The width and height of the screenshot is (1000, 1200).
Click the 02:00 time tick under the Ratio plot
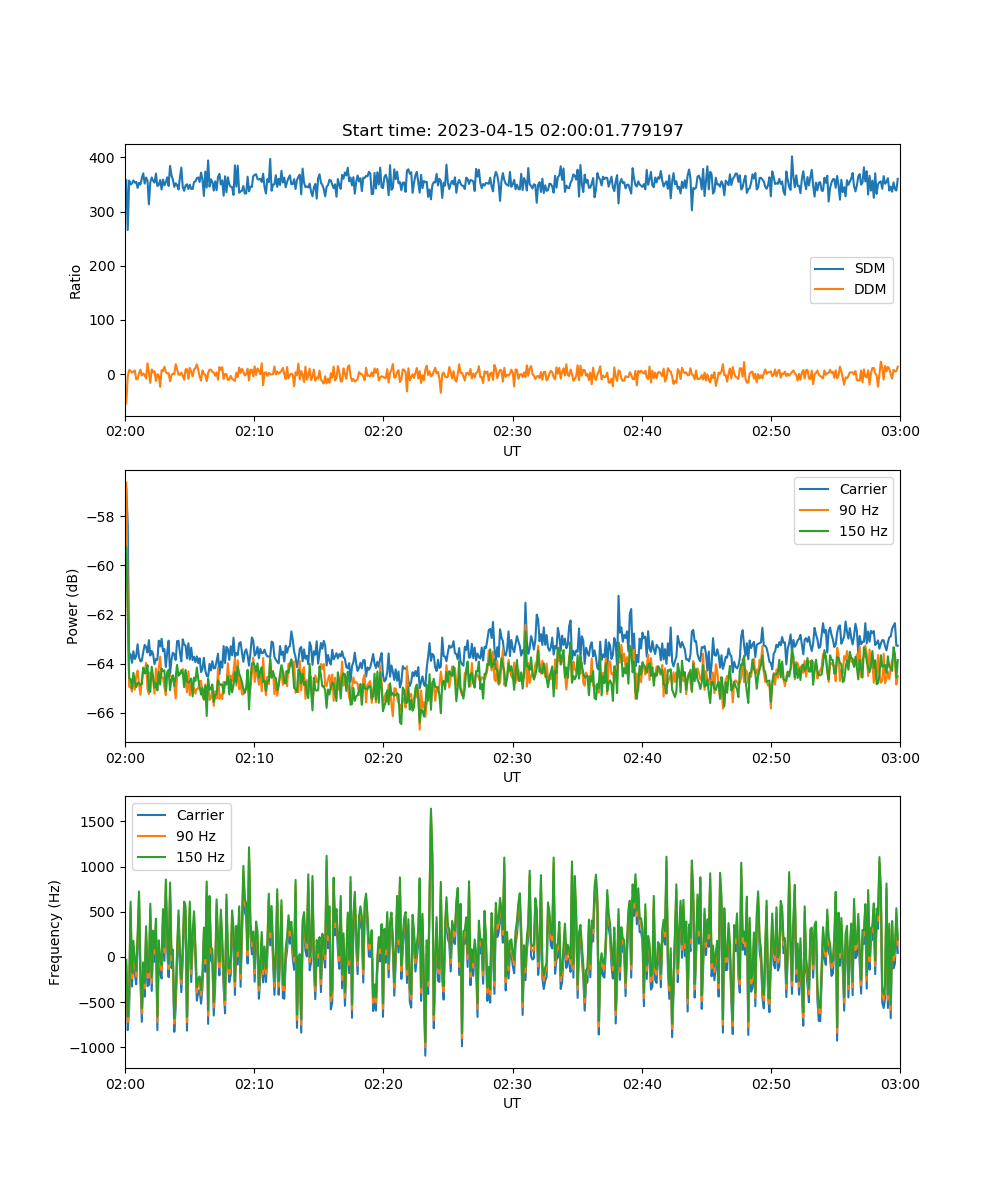pos(125,431)
